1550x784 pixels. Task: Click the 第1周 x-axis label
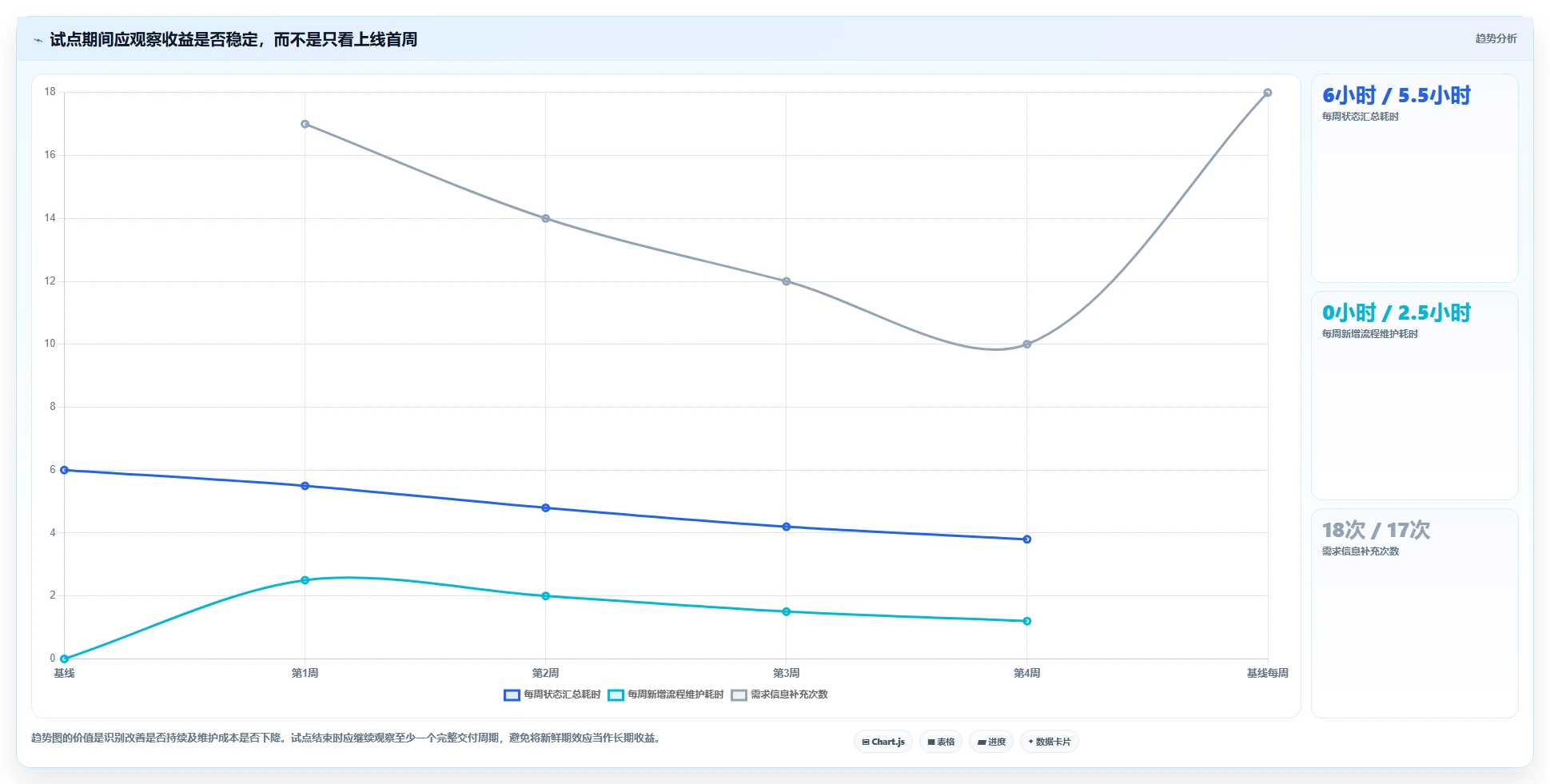305,673
